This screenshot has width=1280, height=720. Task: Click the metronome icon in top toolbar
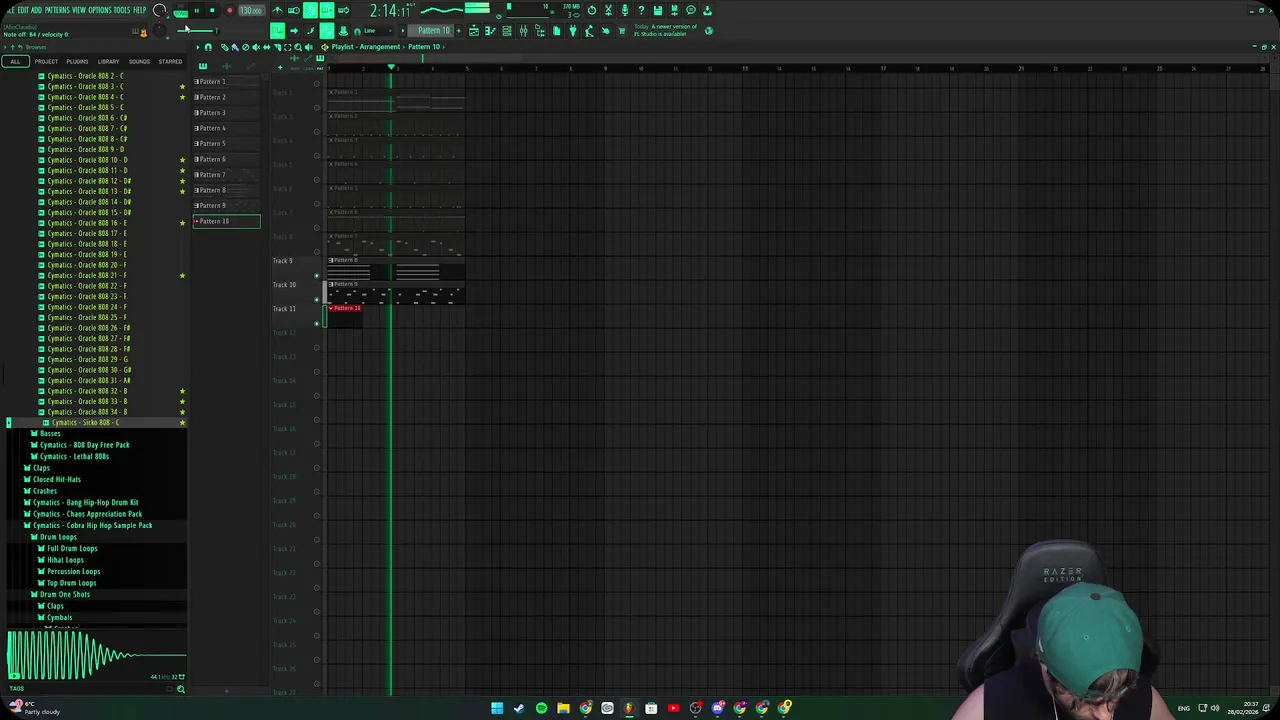click(x=277, y=10)
